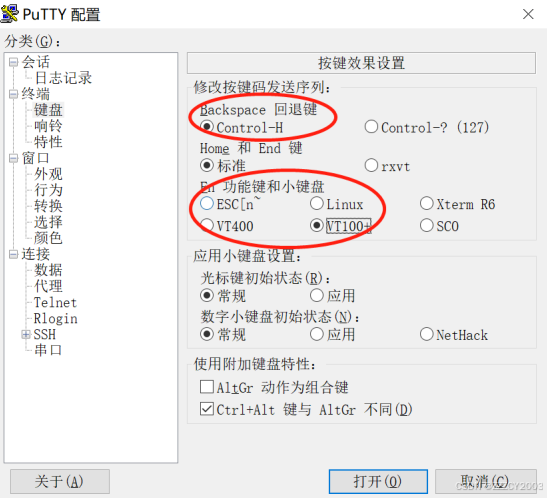Collapse the 窗口 tree node
547x498 pixels.
(x=13, y=159)
